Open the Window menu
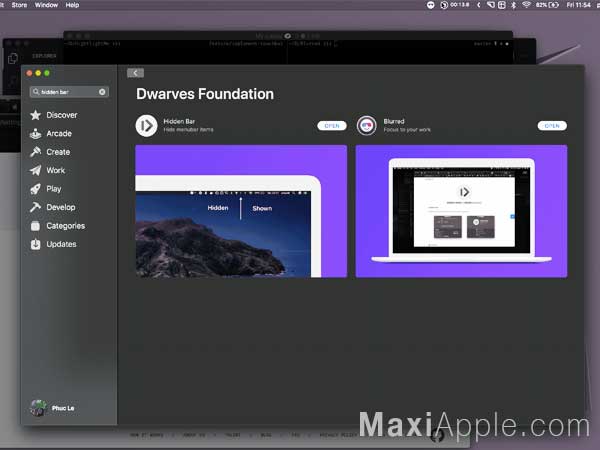The width and height of the screenshot is (600, 450). point(46,5)
